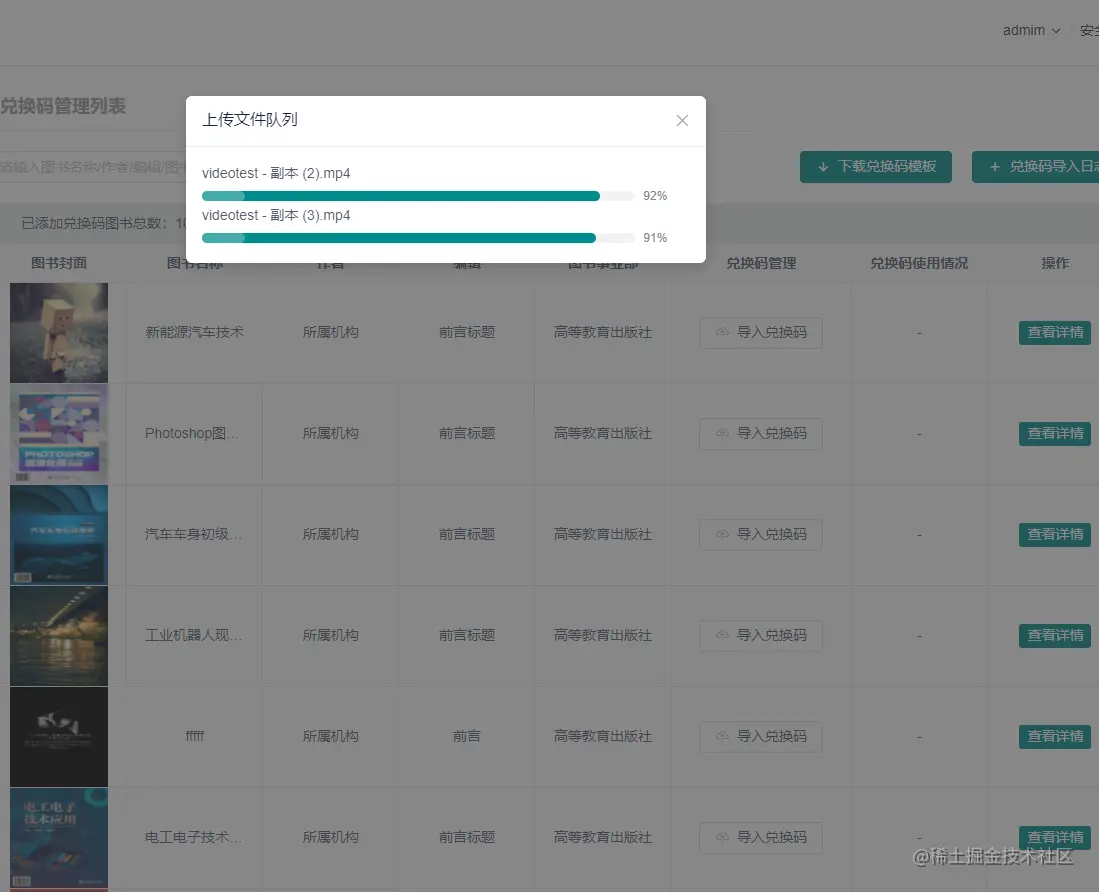Select book title 新能源汽车技术
This screenshot has width=1099, height=892.
coord(194,332)
